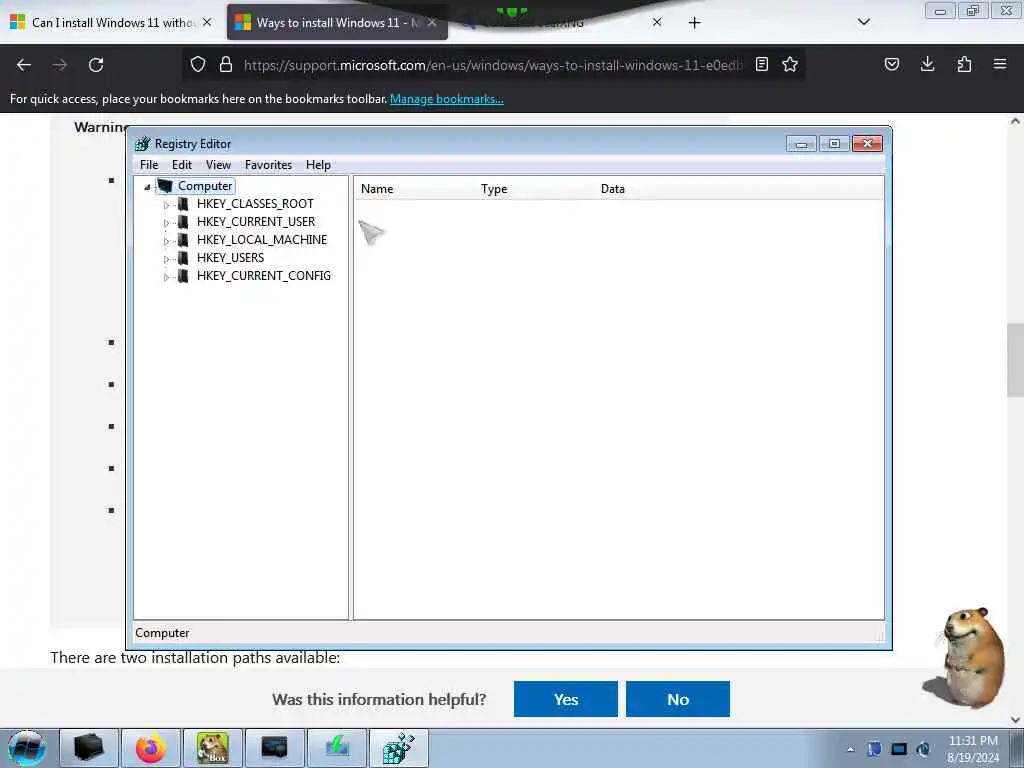Open the Favorites menu in Registry Editor
Viewport: 1024px width, 768px height.
[268, 165]
